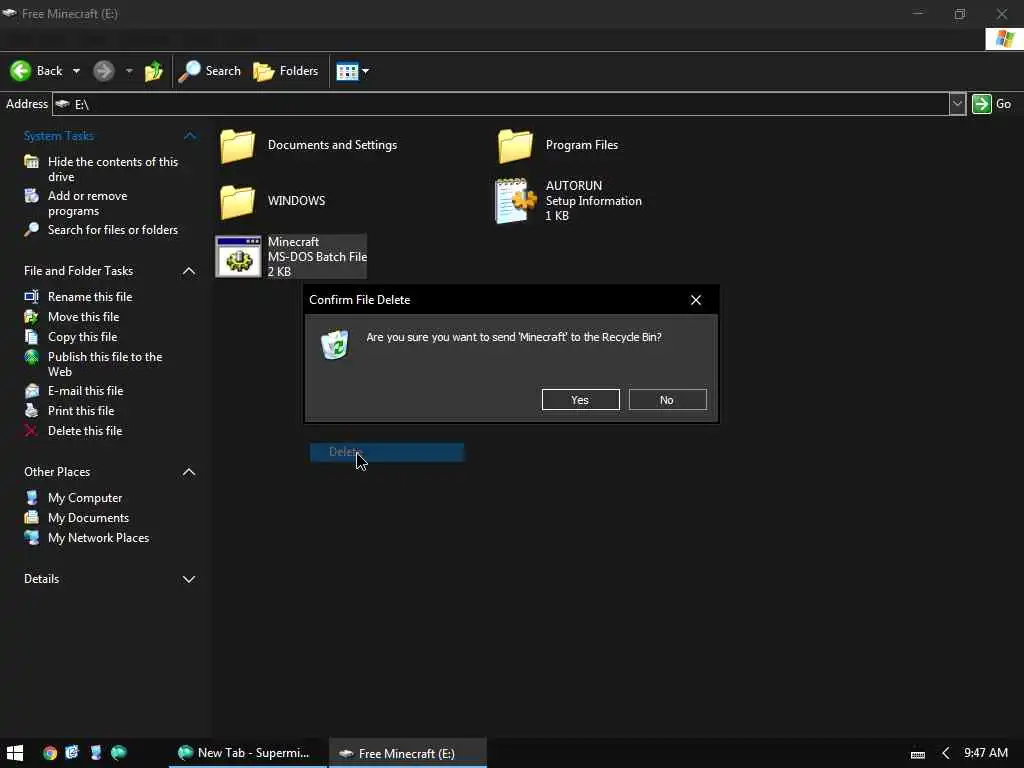Select the Program Files folder
The image size is (1024, 768).
[x=558, y=145]
